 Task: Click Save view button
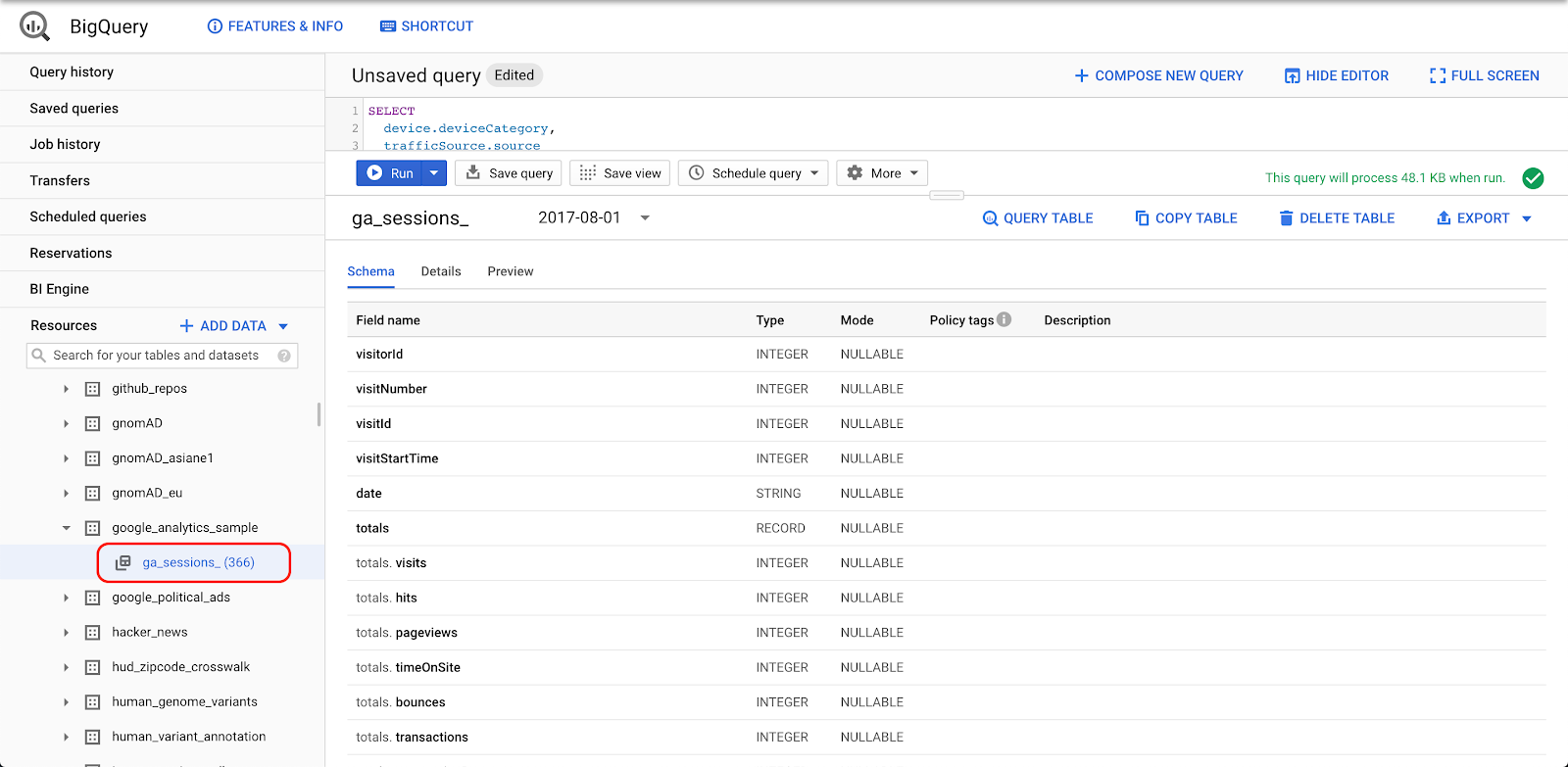(x=620, y=173)
